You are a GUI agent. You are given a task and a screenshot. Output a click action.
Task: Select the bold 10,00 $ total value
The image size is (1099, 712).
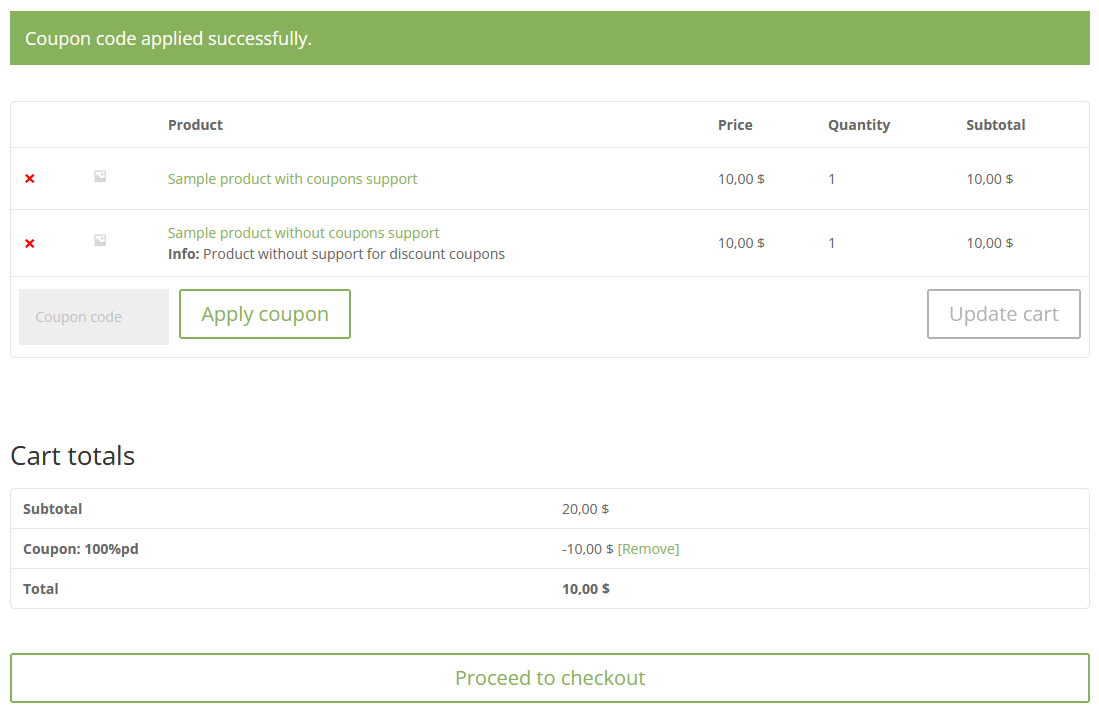586,589
